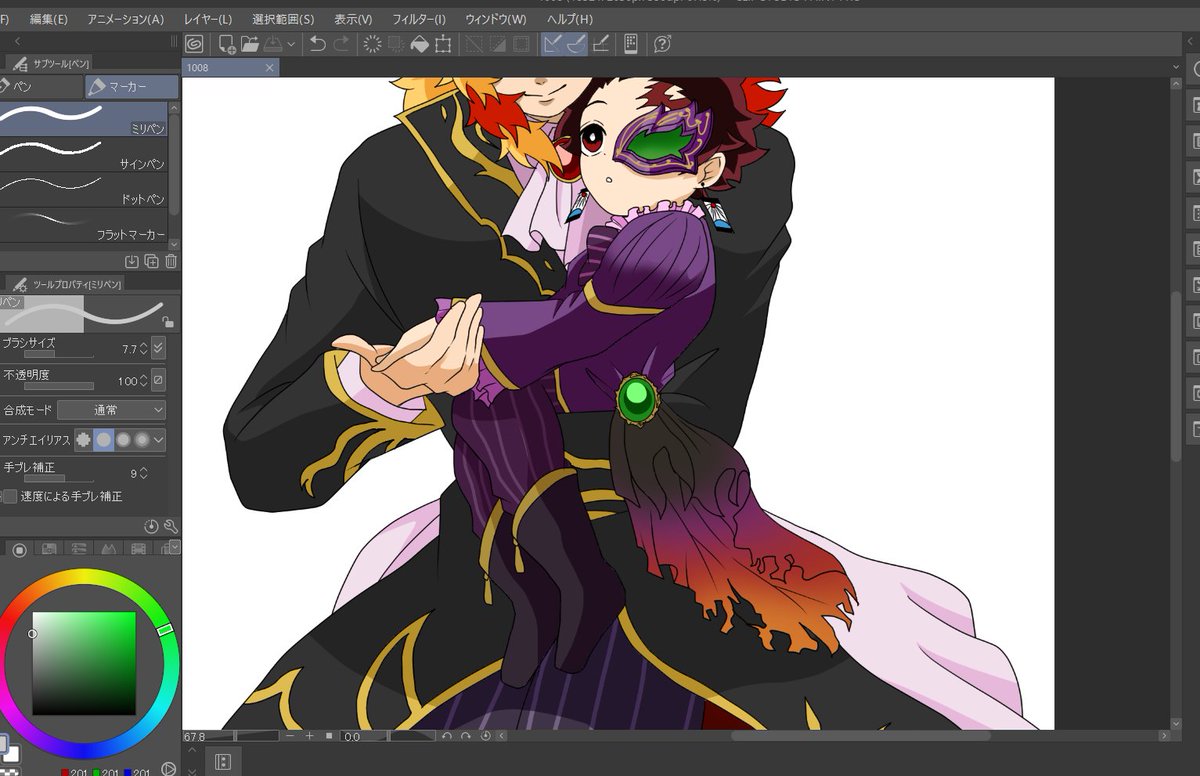1200x776 pixels.
Task: Toggle snap to ruler
Action: [552, 44]
